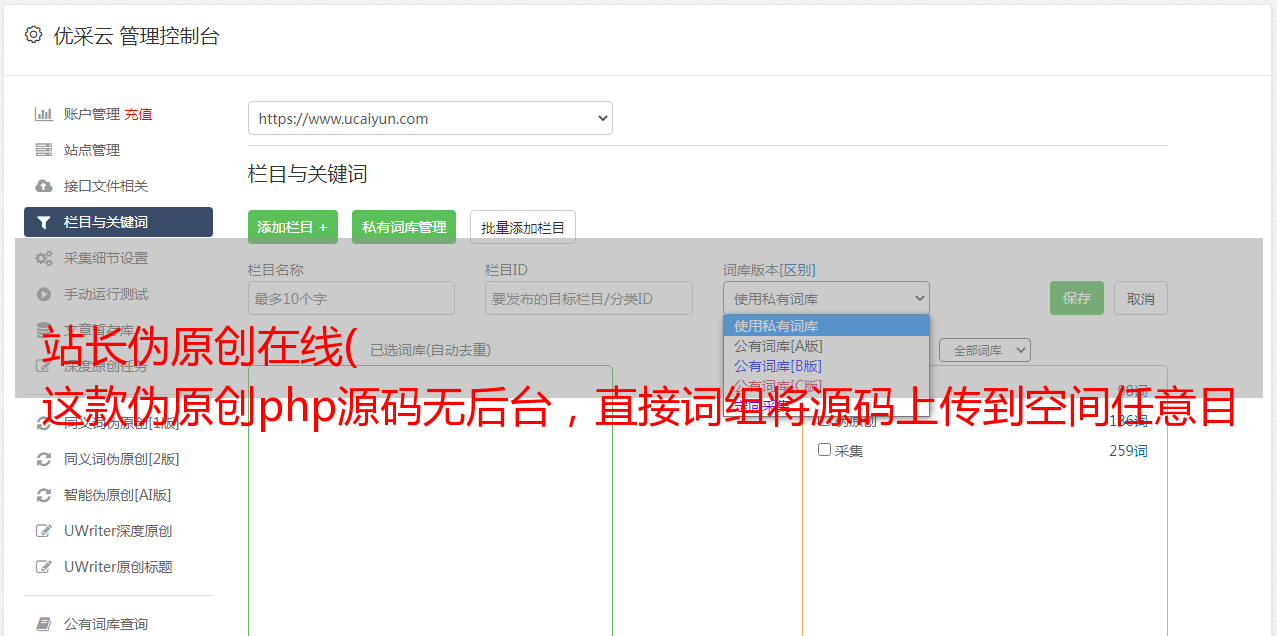Tick the 采集 word library checkbox
This screenshot has width=1277, height=636.
[824, 450]
